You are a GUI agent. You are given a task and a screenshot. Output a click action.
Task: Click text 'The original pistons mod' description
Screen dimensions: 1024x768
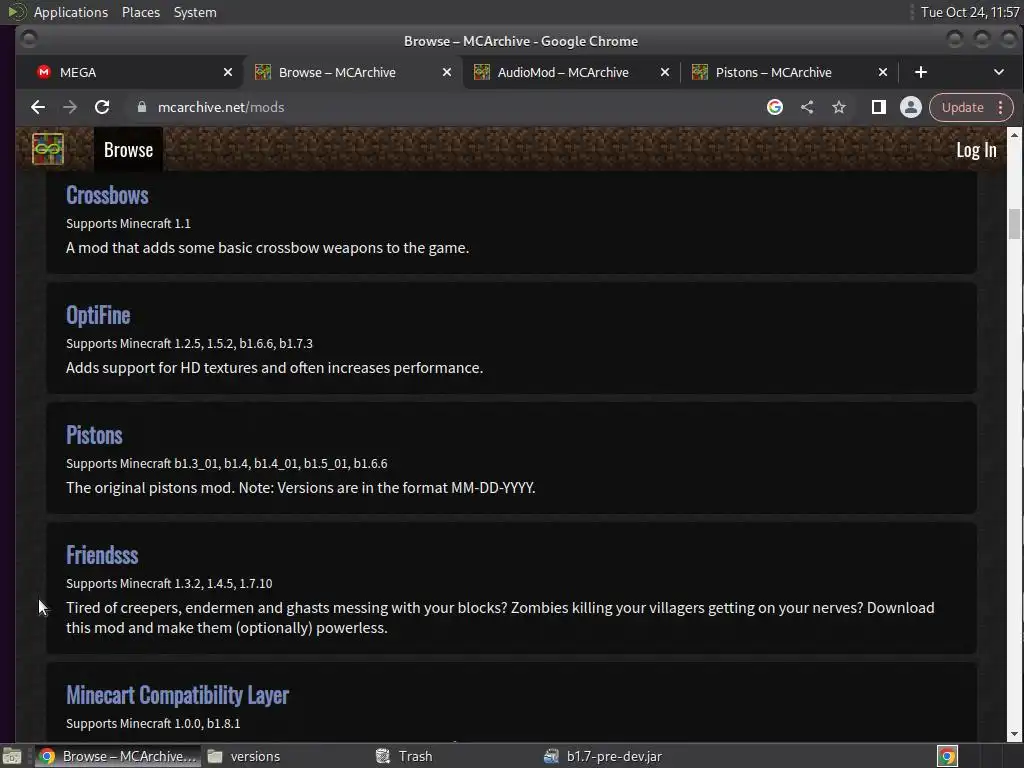coord(300,488)
